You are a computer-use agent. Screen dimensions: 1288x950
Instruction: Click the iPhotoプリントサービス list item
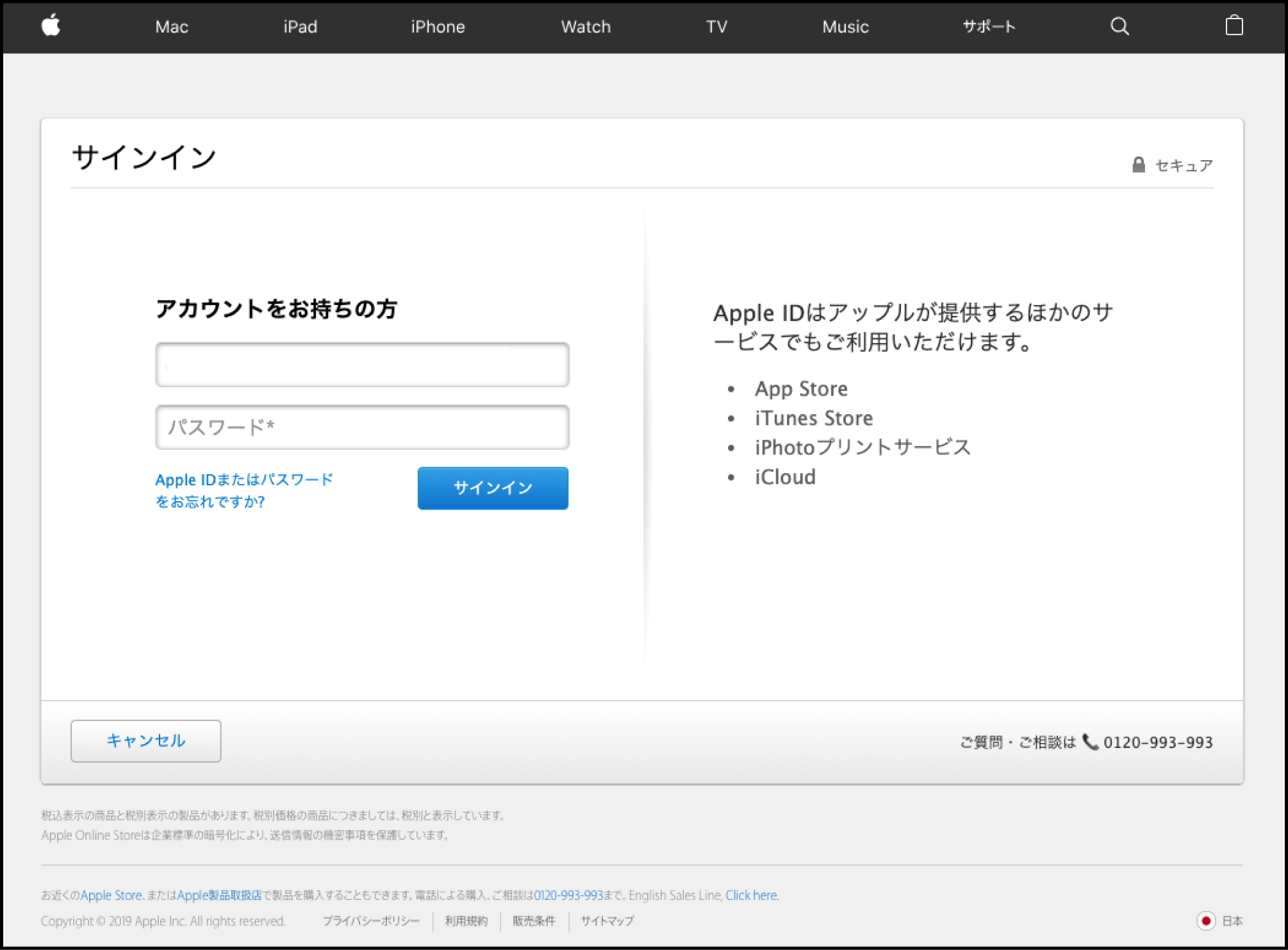point(863,447)
